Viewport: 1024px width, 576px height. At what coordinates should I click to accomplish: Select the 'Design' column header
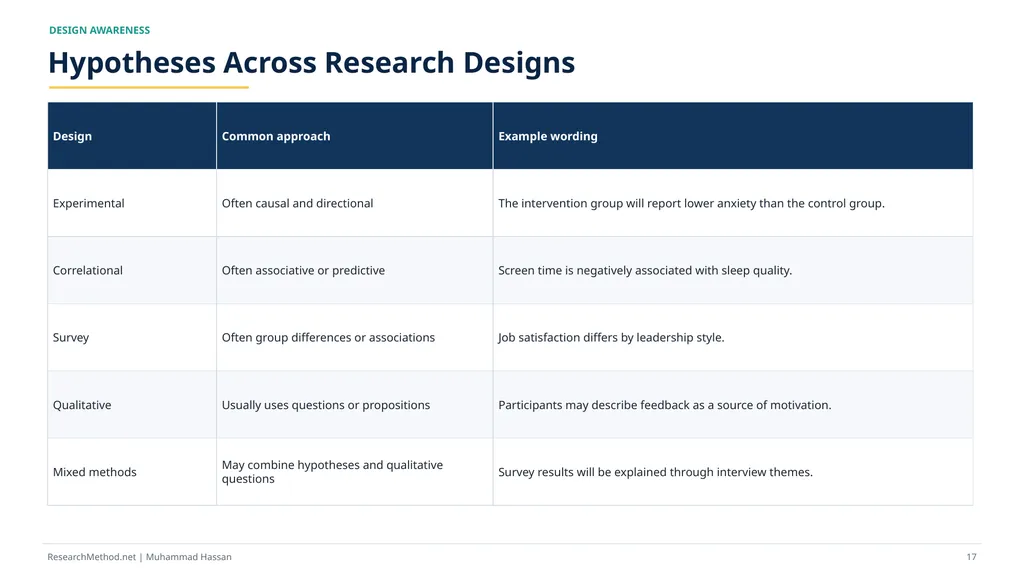point(132,136)
